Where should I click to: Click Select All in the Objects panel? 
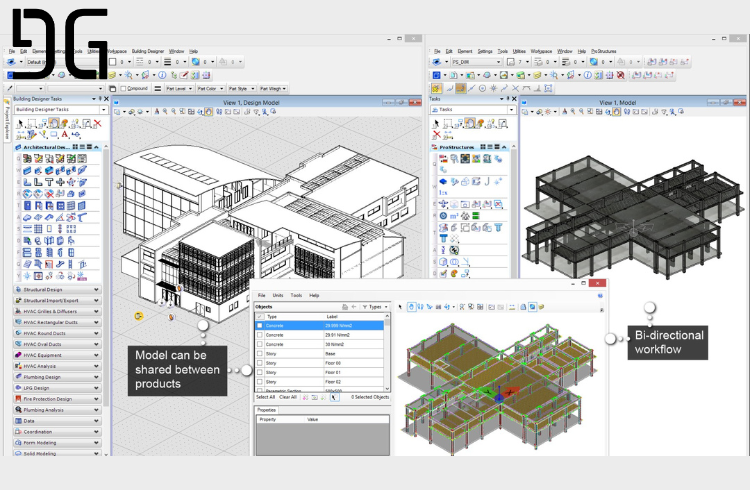pyautogui.click(x=265, y=397)
